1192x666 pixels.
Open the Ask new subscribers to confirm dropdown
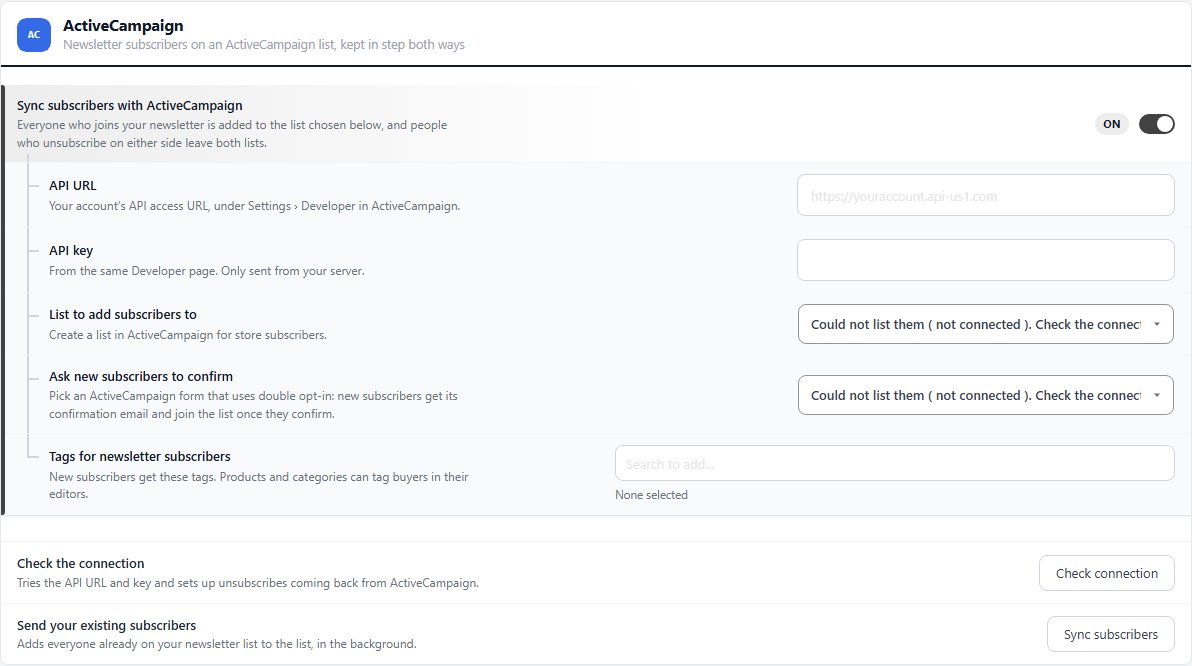click(985, 395)
